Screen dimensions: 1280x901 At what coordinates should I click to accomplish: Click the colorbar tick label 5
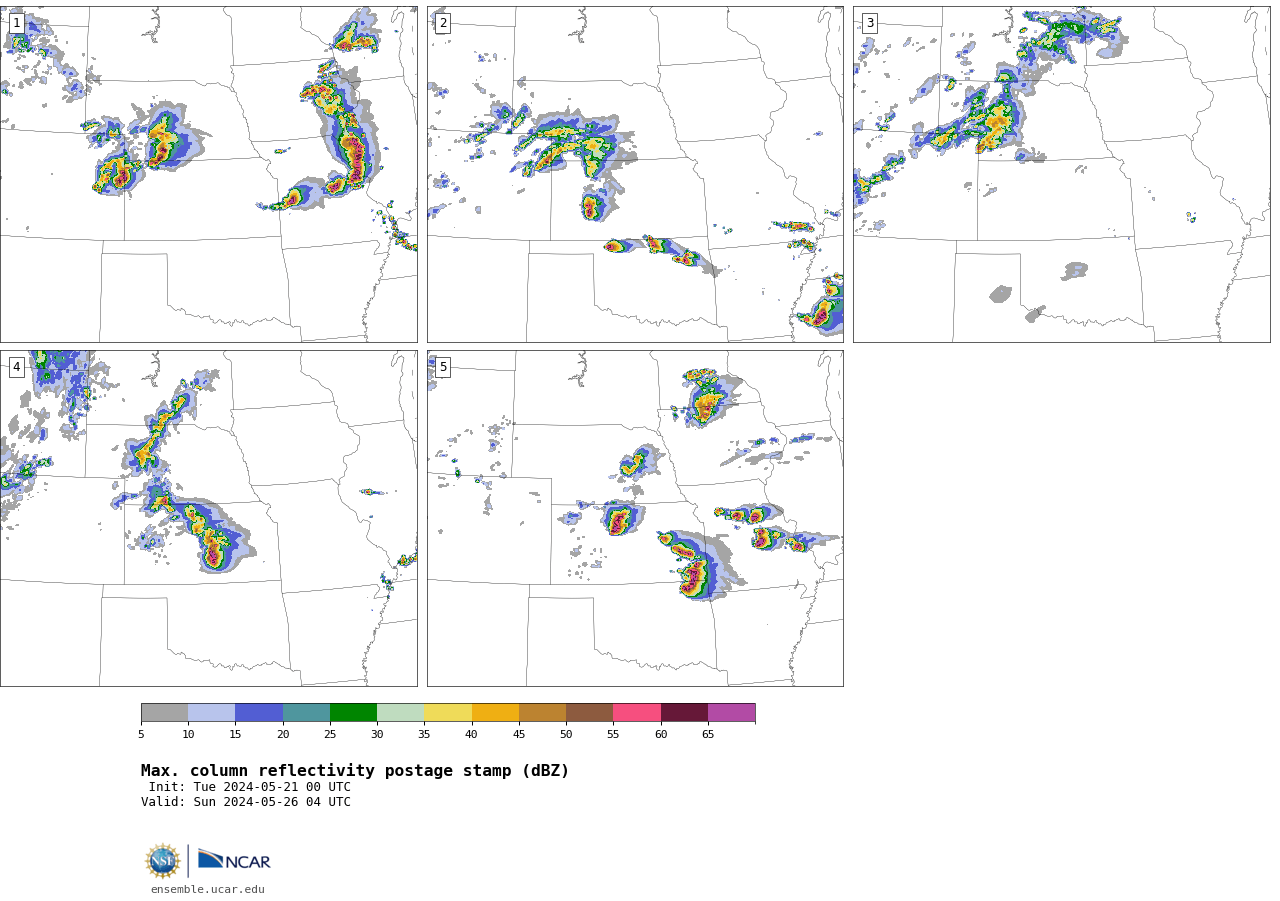pyautogui.click(x=141, y=735)
